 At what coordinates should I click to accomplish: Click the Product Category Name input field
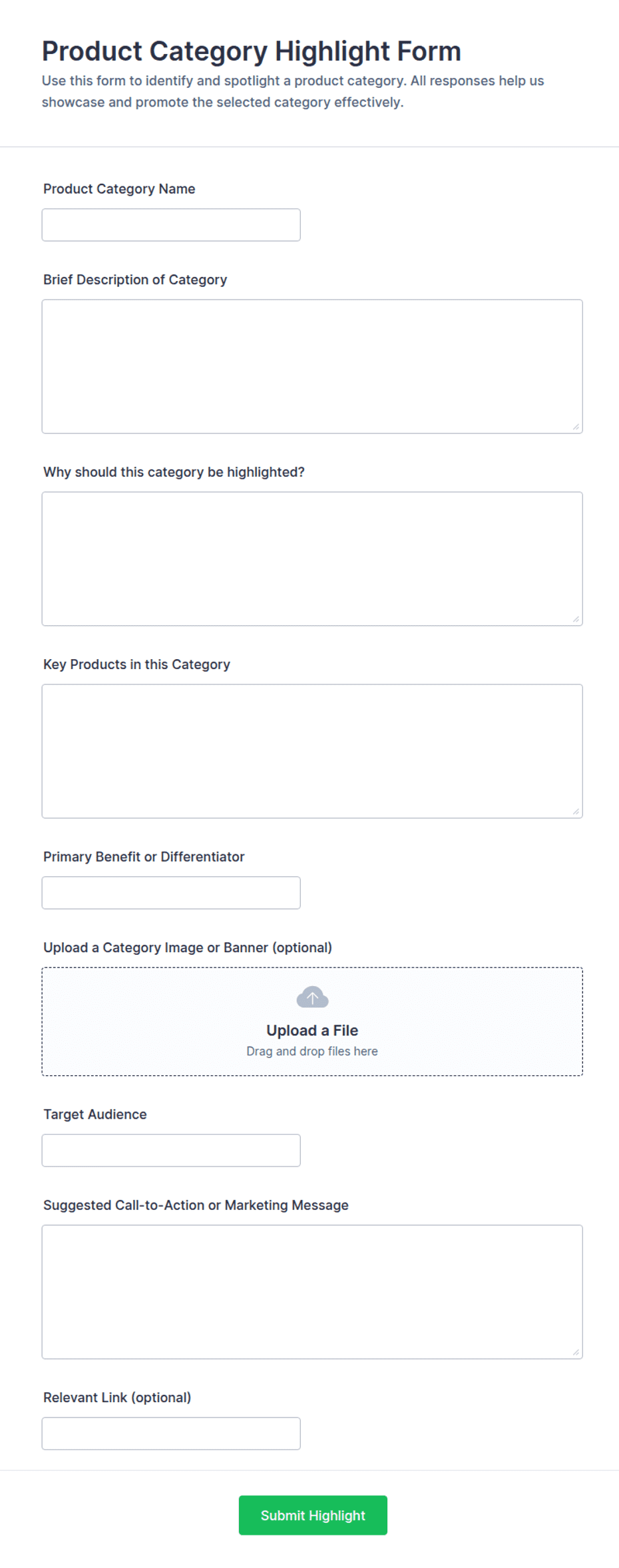click(x=171, y=225)
